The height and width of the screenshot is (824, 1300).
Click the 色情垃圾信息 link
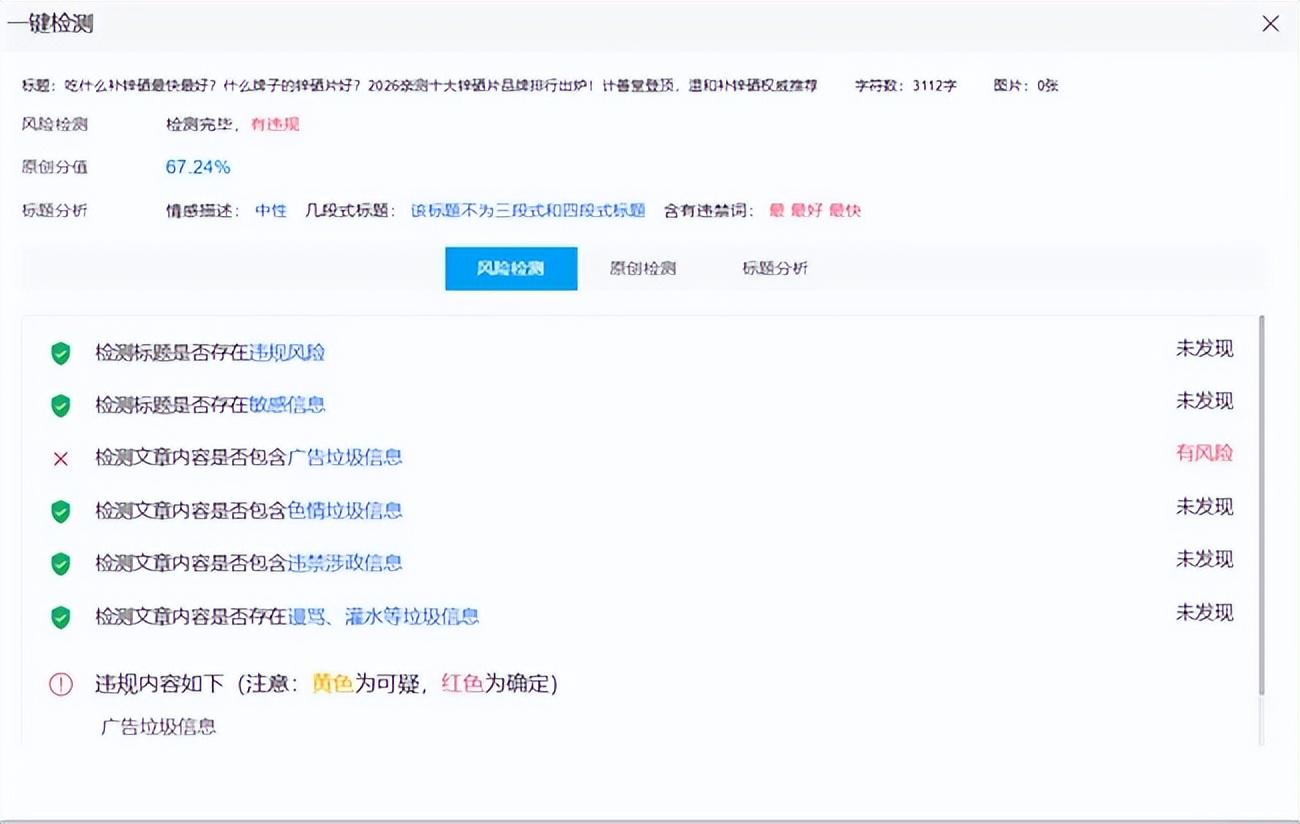tap(345, 511)
